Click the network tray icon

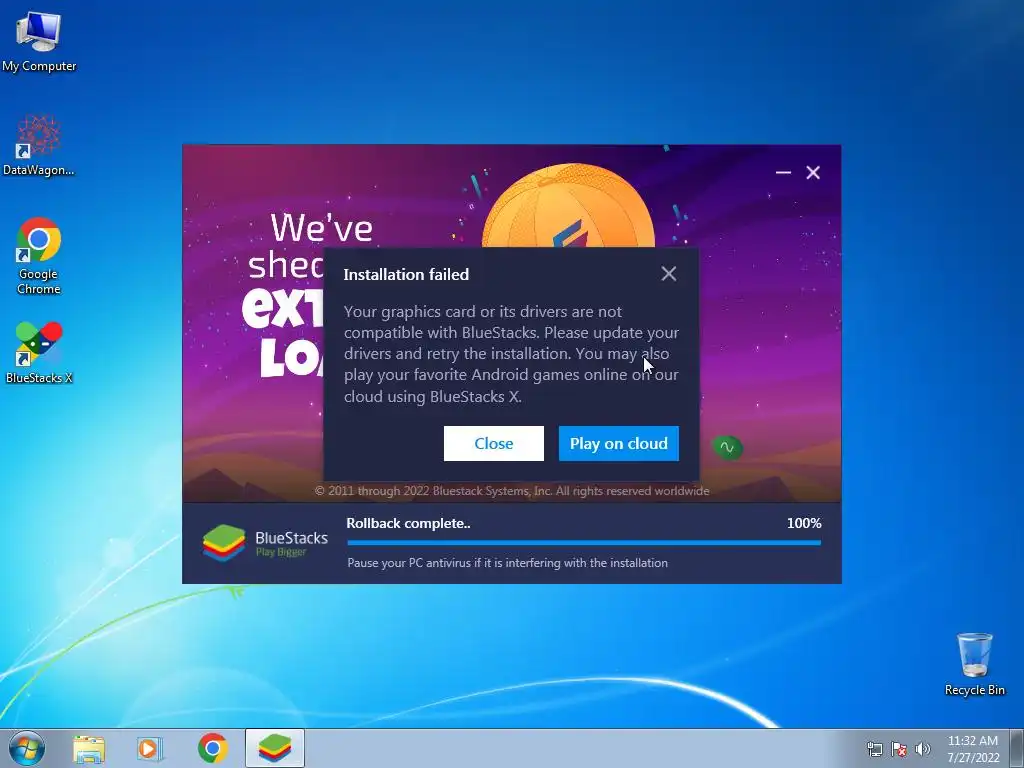pyautogui.click(x=874, y=749)
